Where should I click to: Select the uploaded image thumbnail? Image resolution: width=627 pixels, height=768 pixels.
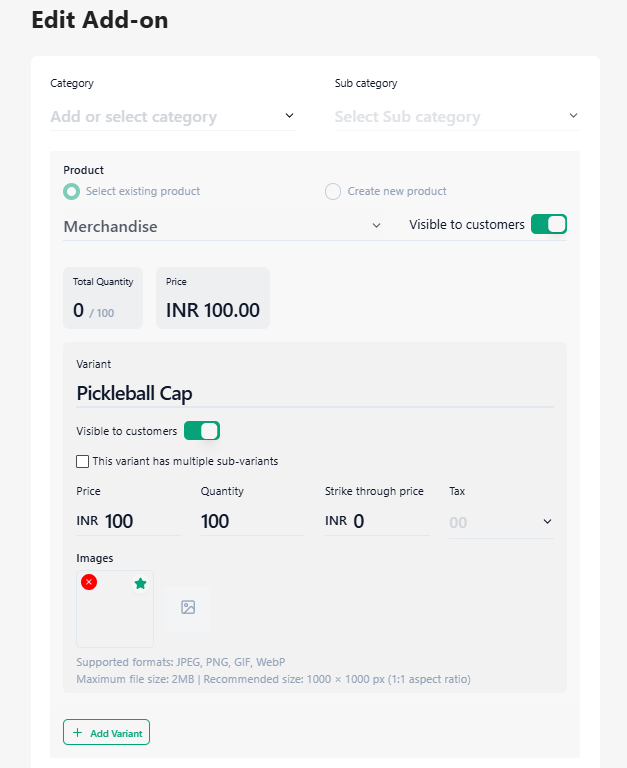(115, 609)
